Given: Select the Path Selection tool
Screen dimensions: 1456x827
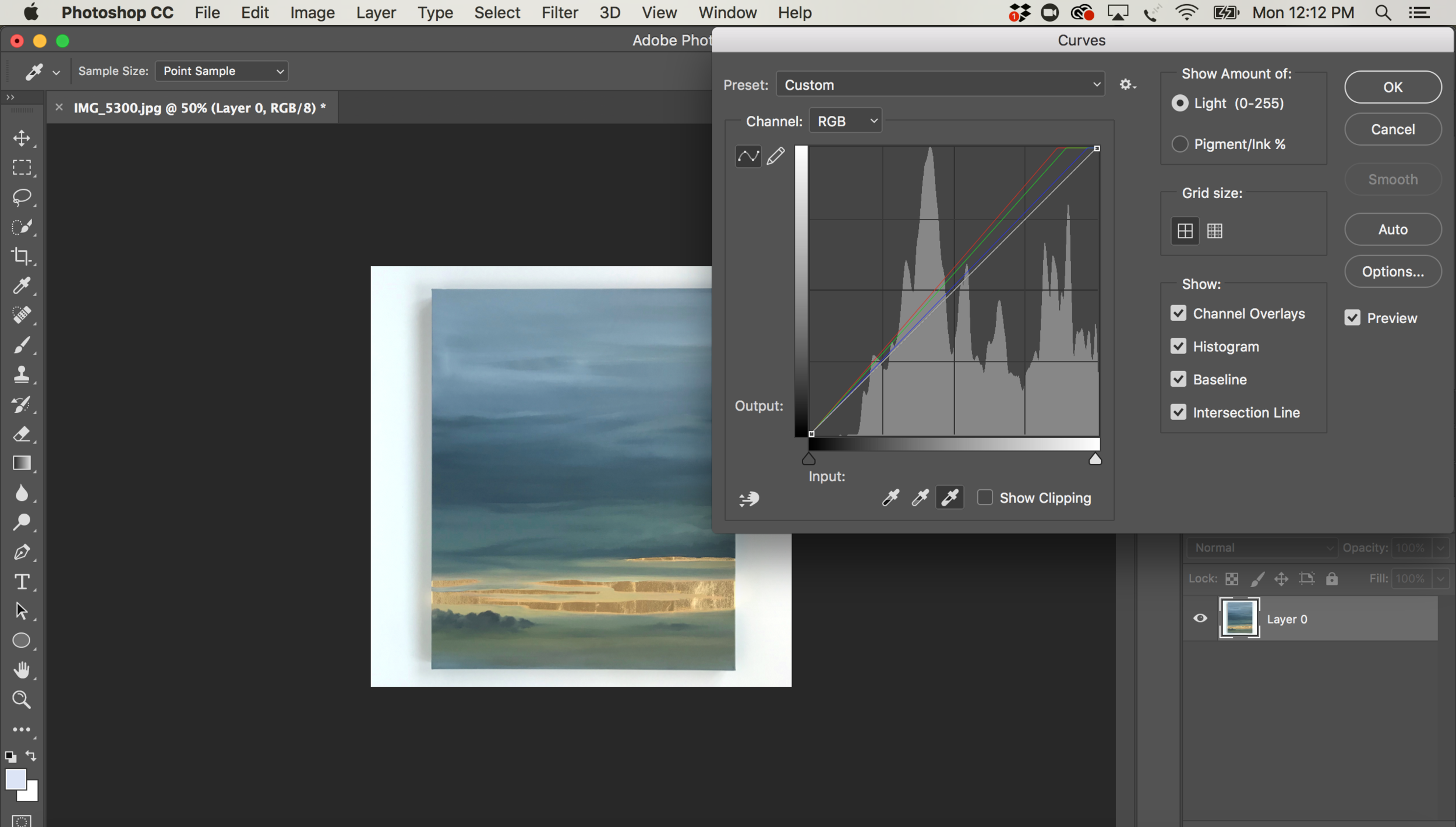Looking at the screenshot, I should pyautogui.click(x=22, y=610).
